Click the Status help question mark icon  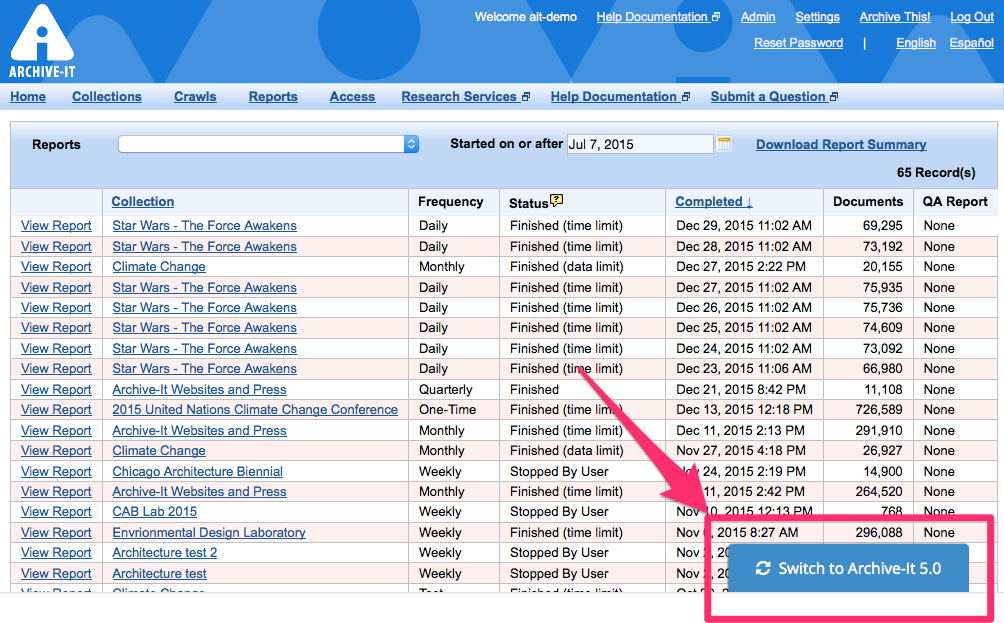pyautogui.click(x=557, y=201)
